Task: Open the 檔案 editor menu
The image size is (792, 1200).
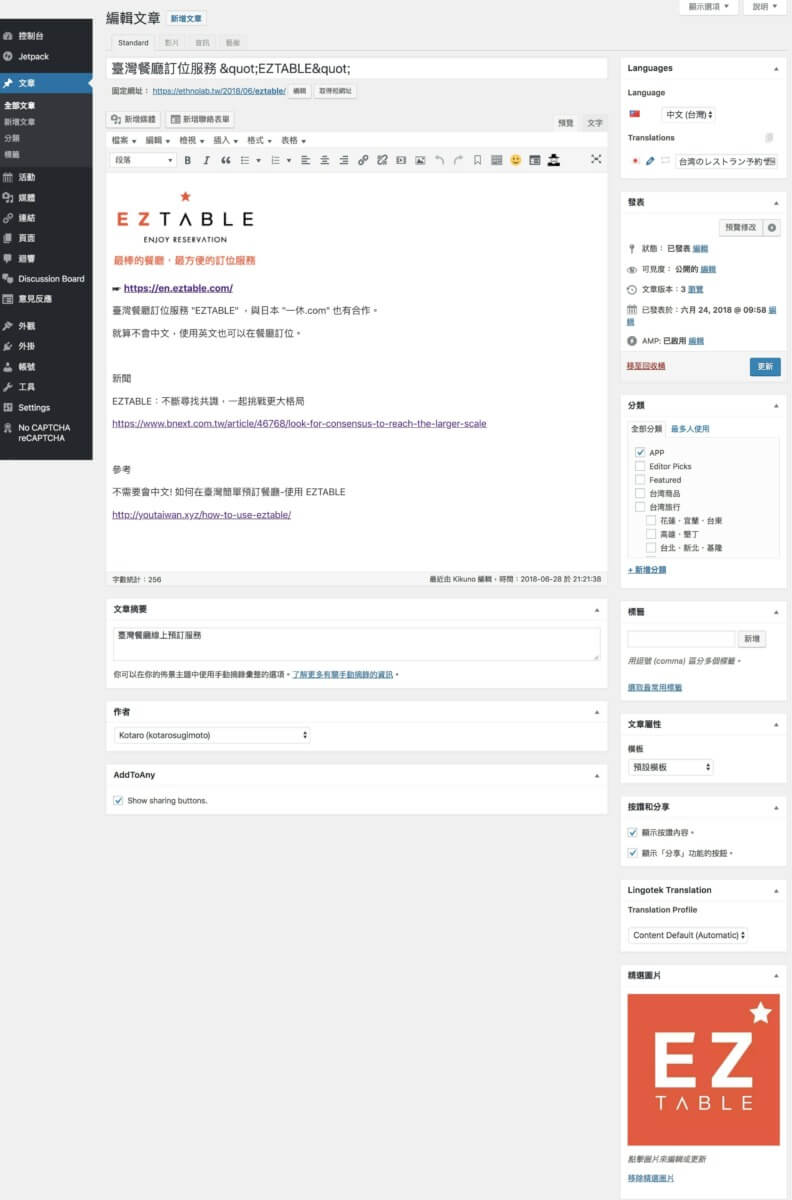Action: pyautogui.click(x=124, y=141)
